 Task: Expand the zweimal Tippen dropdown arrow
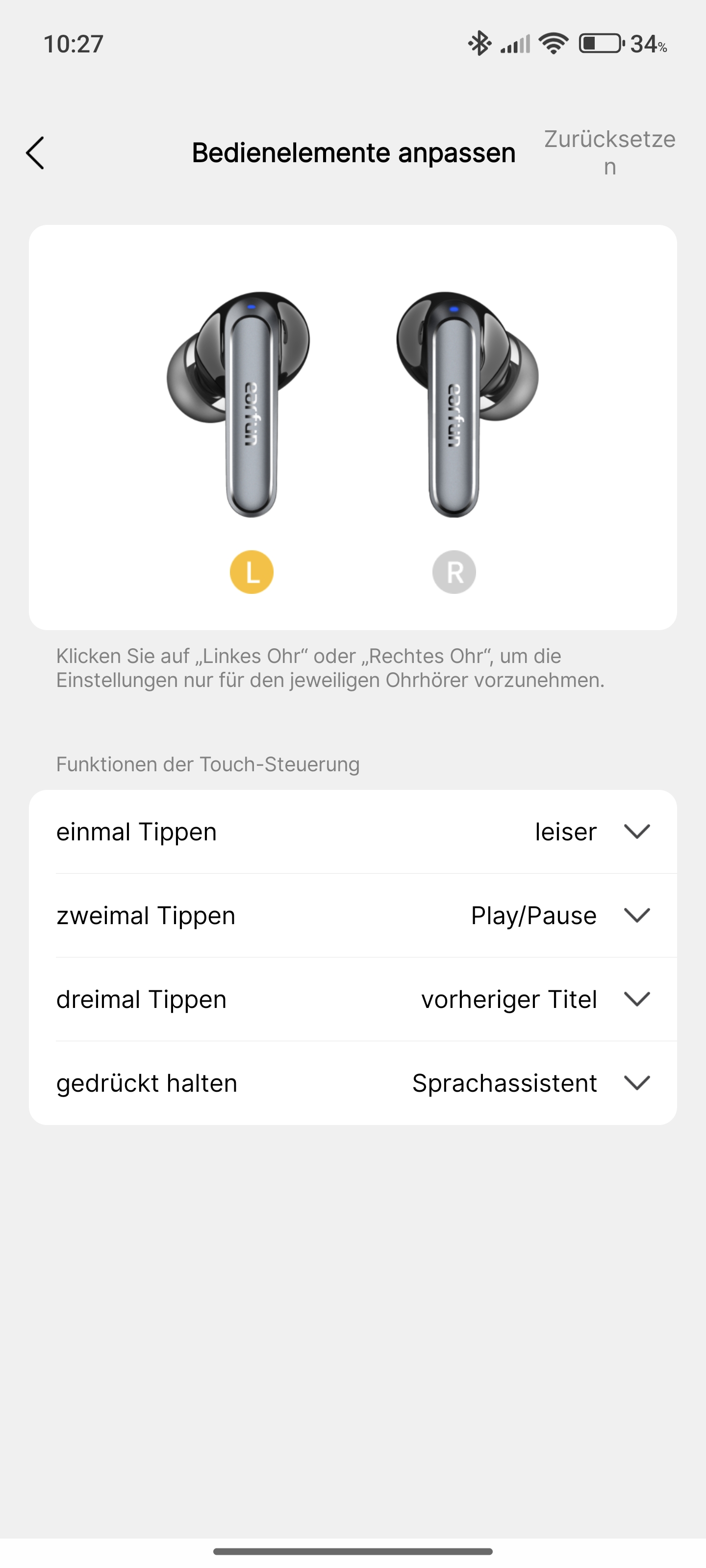pyautogui.click(x=637, y=915)
